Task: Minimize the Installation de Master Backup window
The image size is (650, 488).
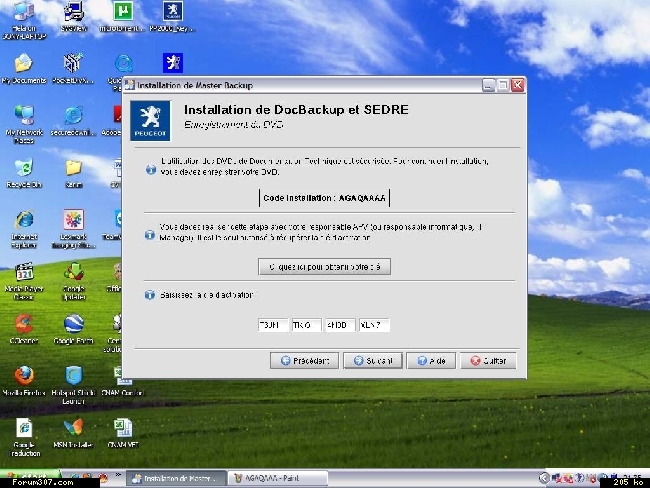Action: 488,85
